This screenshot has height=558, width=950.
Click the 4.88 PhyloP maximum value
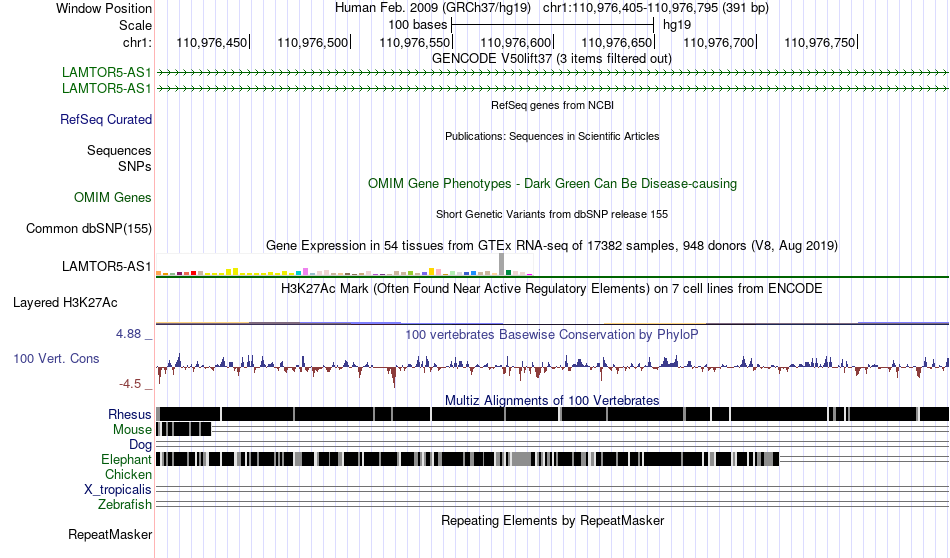tap(128, 334)
